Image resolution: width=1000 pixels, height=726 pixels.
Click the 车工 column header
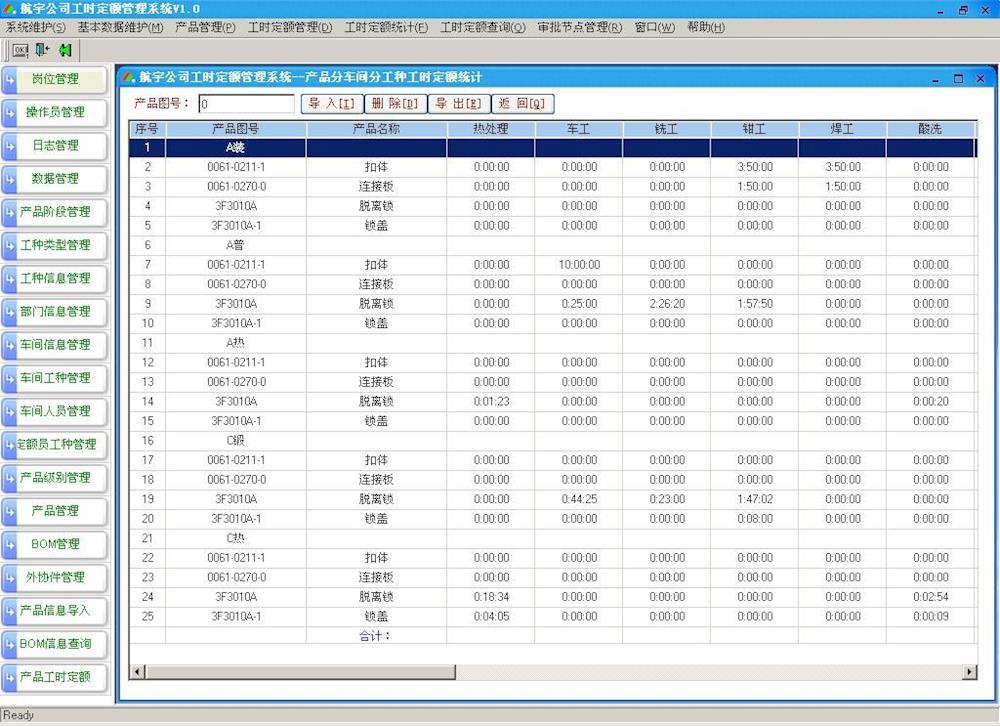pyautogui.click(x=579, y=129)
